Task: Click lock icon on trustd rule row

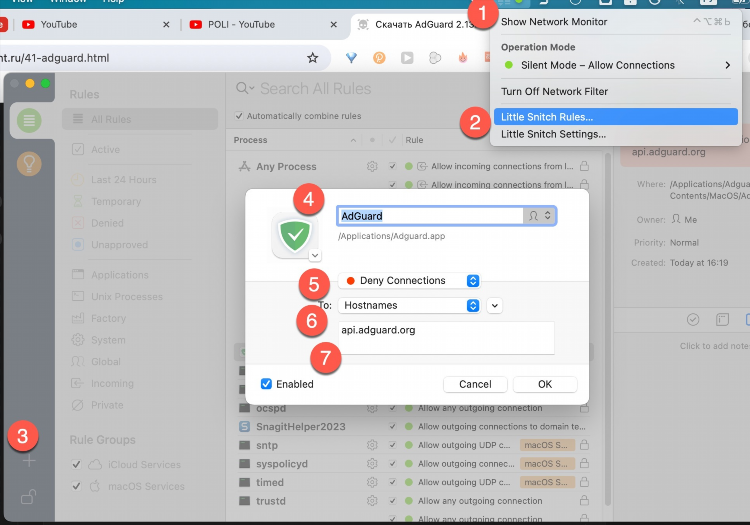Action: (x=584, y=501)
